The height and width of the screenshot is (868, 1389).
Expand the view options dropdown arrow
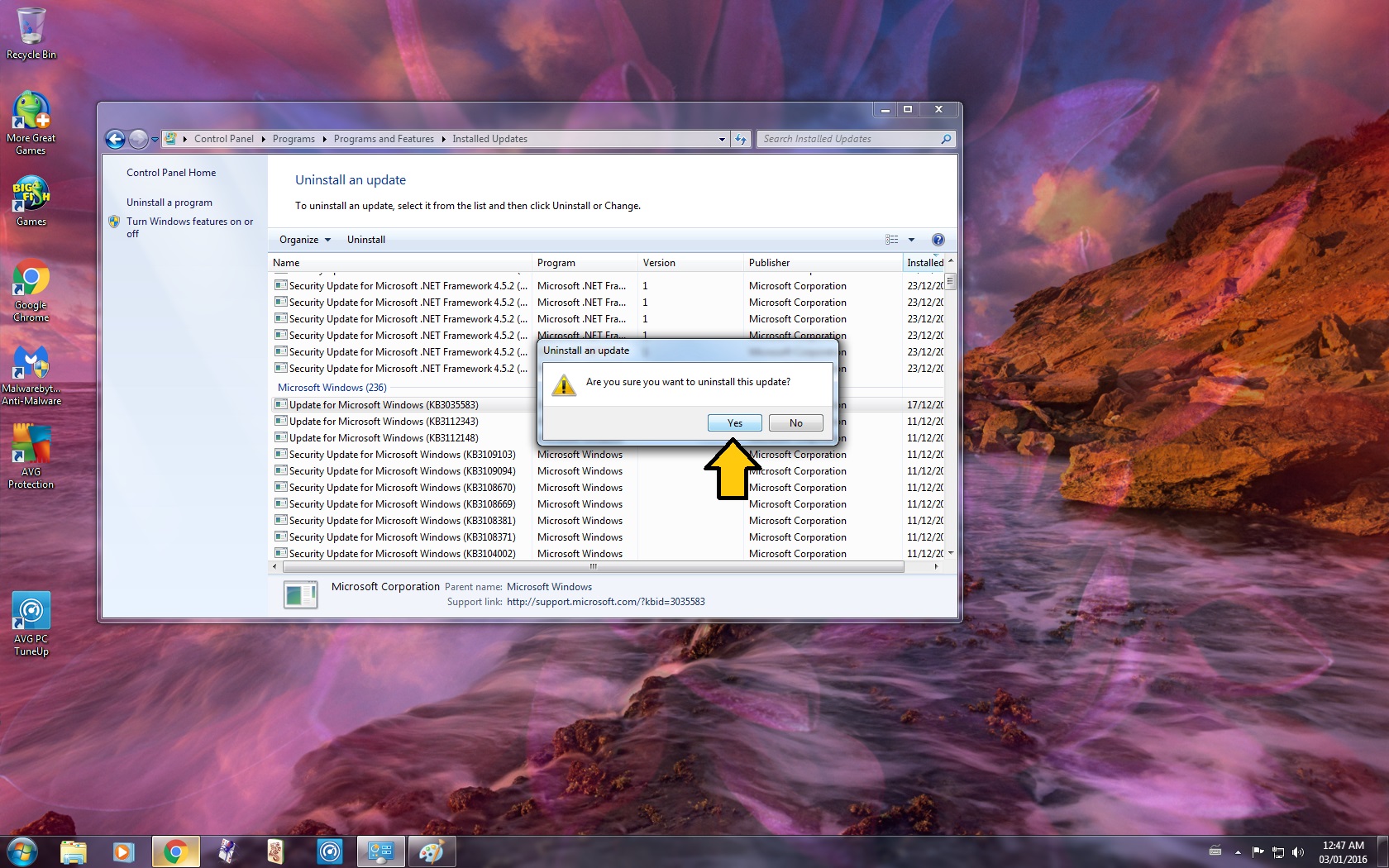pos(911,240)
